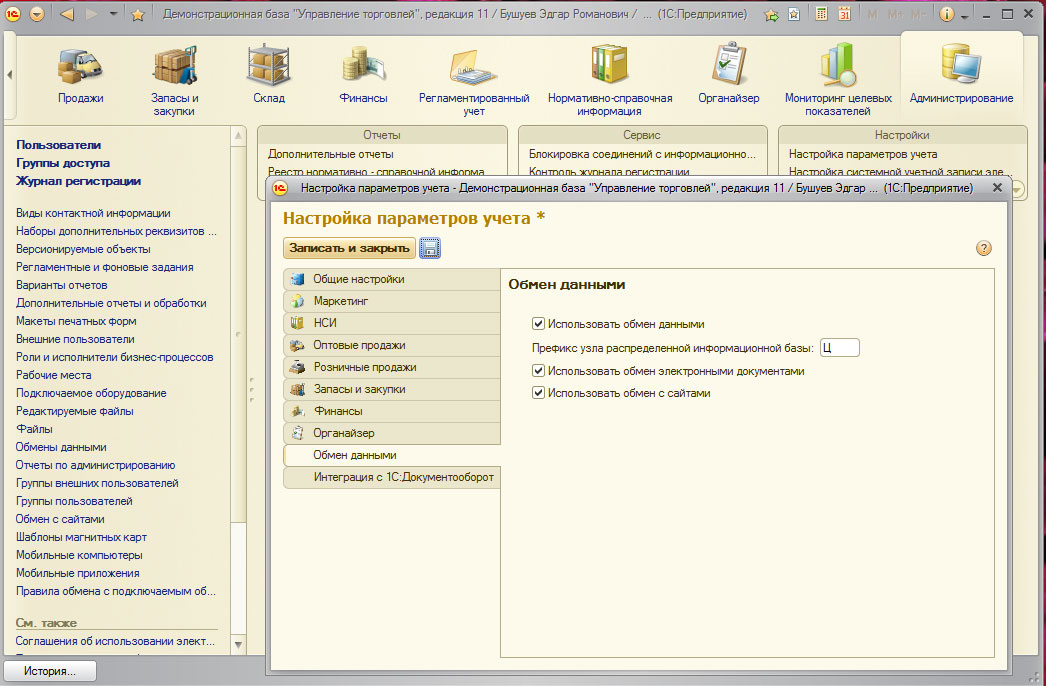Open the Органайзер section icon
This screenshot has width=1046, height=686.
click(x=728, y=72)
